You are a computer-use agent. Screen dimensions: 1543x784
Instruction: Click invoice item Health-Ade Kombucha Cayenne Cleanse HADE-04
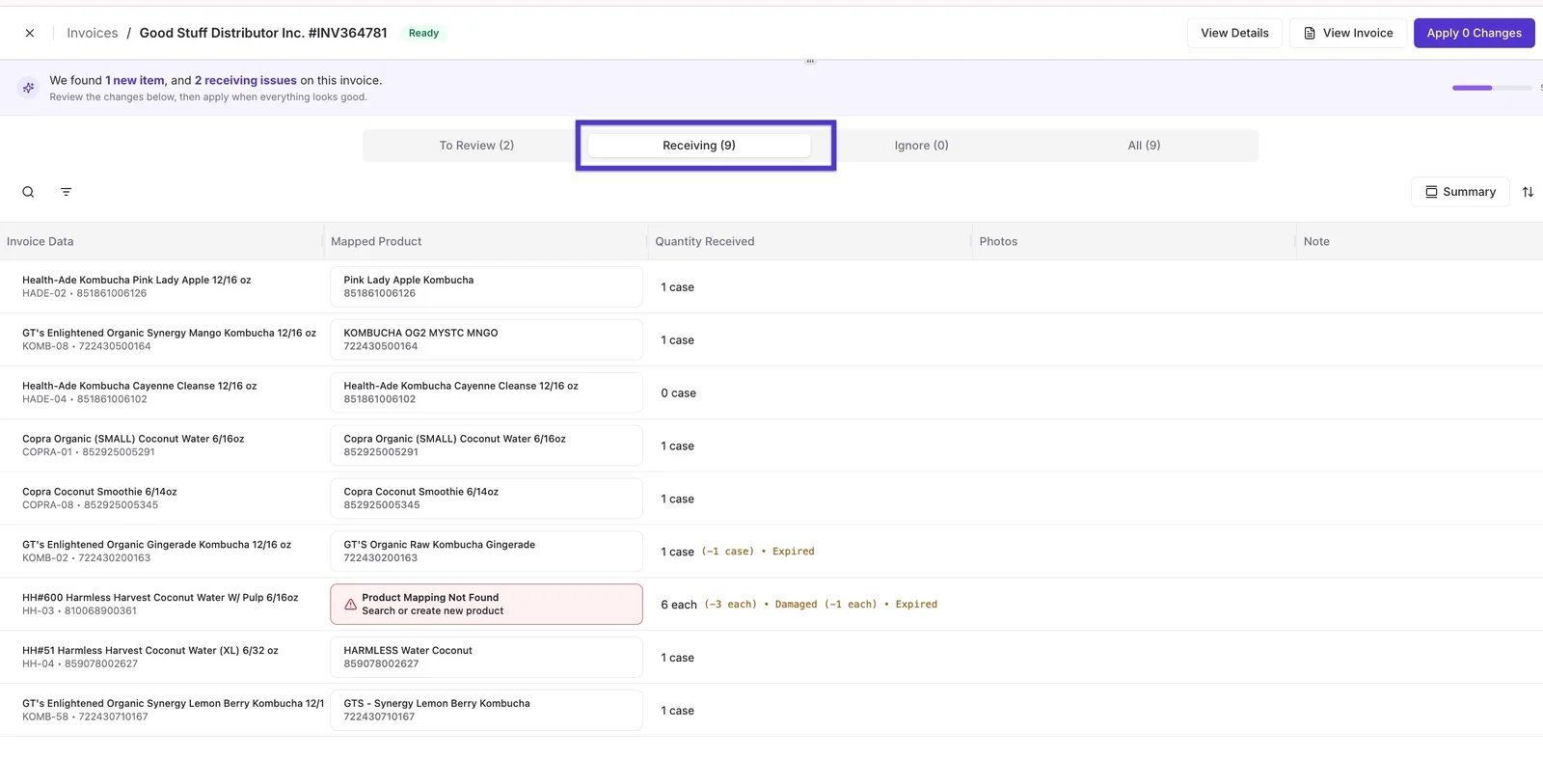point(140,392)
